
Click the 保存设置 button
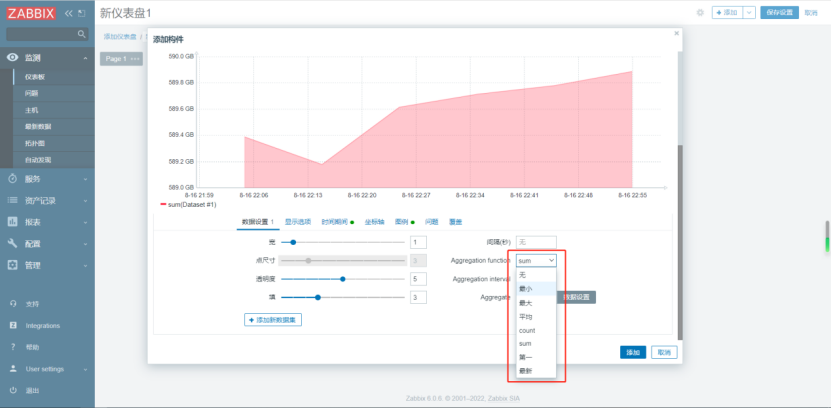point(779,13)
